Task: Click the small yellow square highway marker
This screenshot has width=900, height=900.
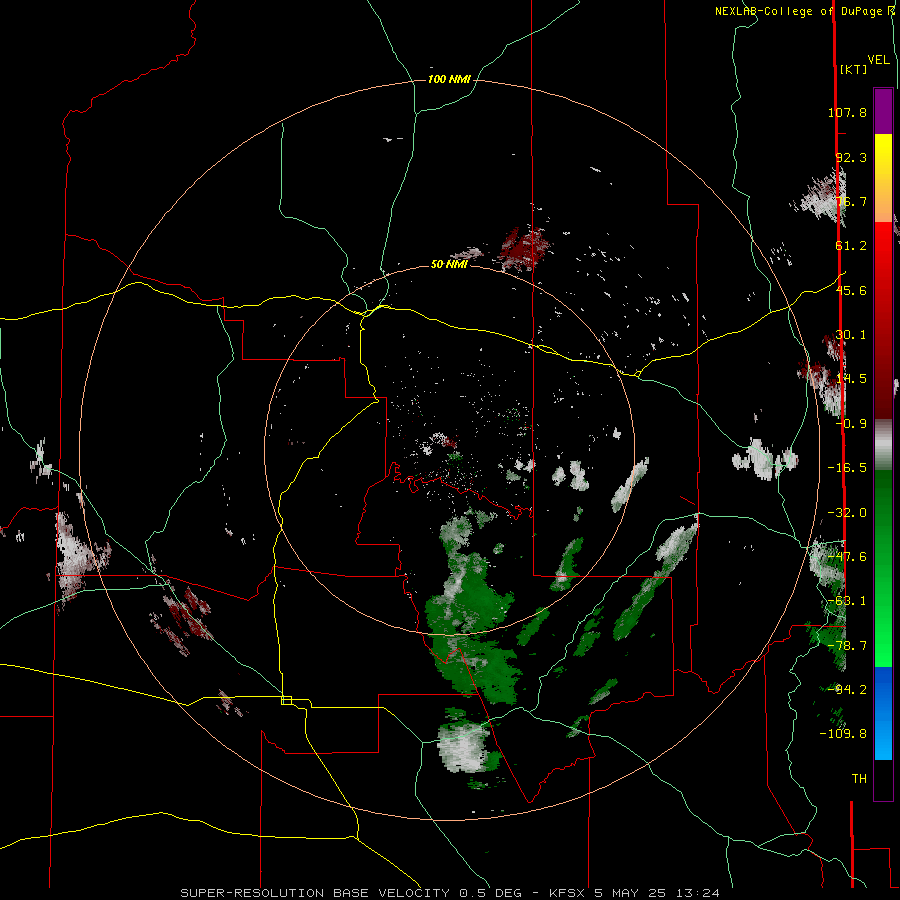Action: click(286, 700)
